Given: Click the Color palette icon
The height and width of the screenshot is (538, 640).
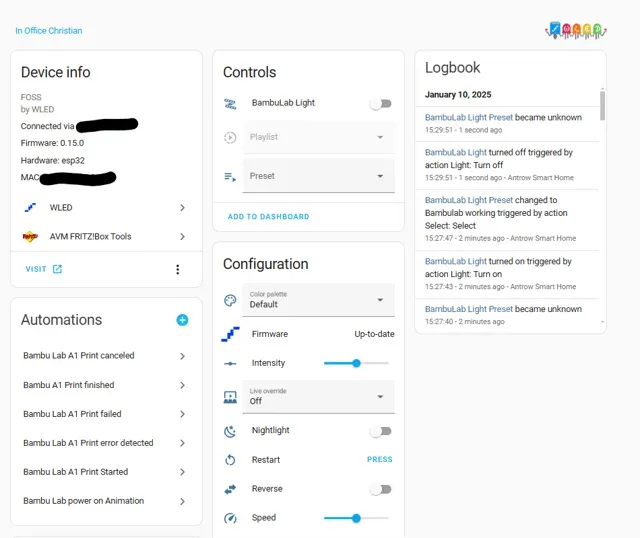Looking at the screenshot, I should pyautogui.click(x=230, y=300).
